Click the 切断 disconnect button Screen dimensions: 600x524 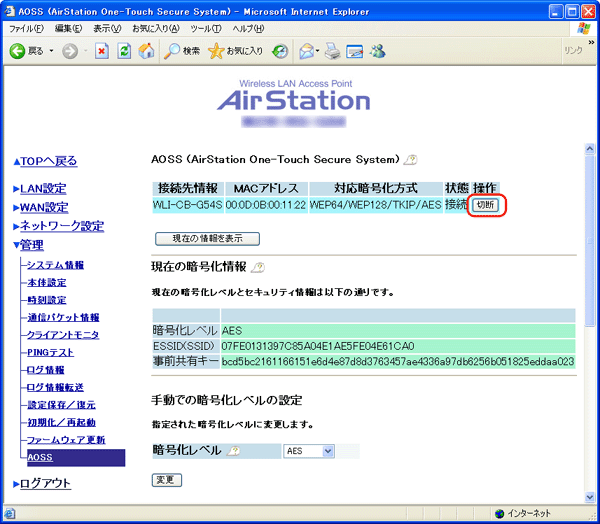pos(485,205)
